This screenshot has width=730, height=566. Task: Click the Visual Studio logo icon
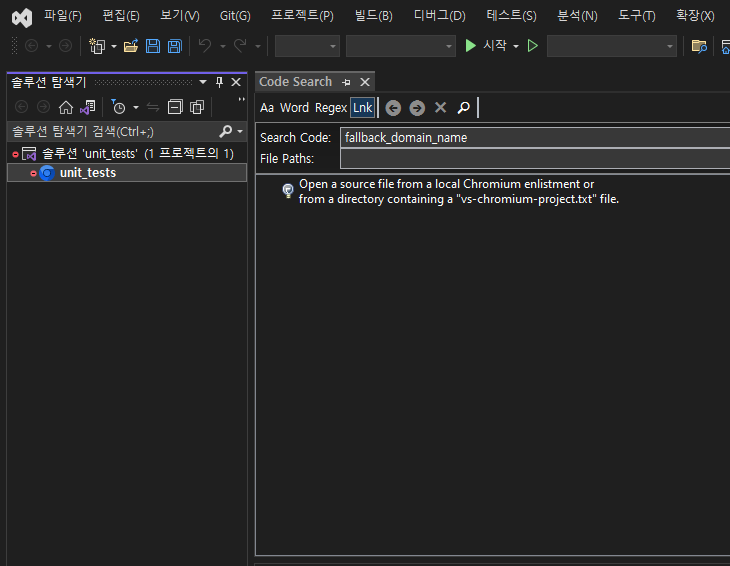point(22,18)
